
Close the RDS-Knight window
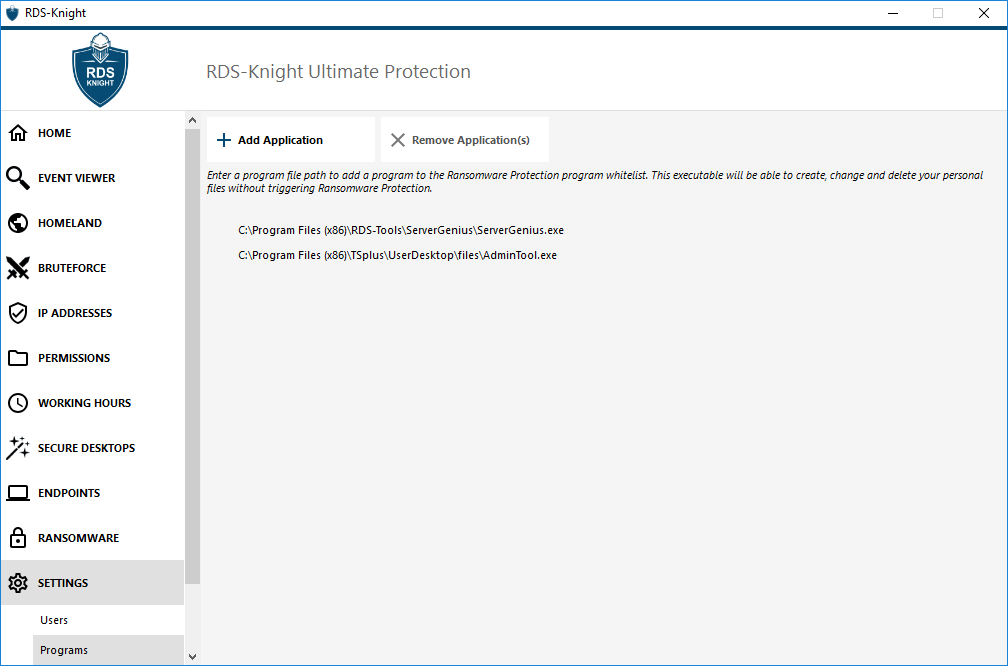[x=984, y=13]
